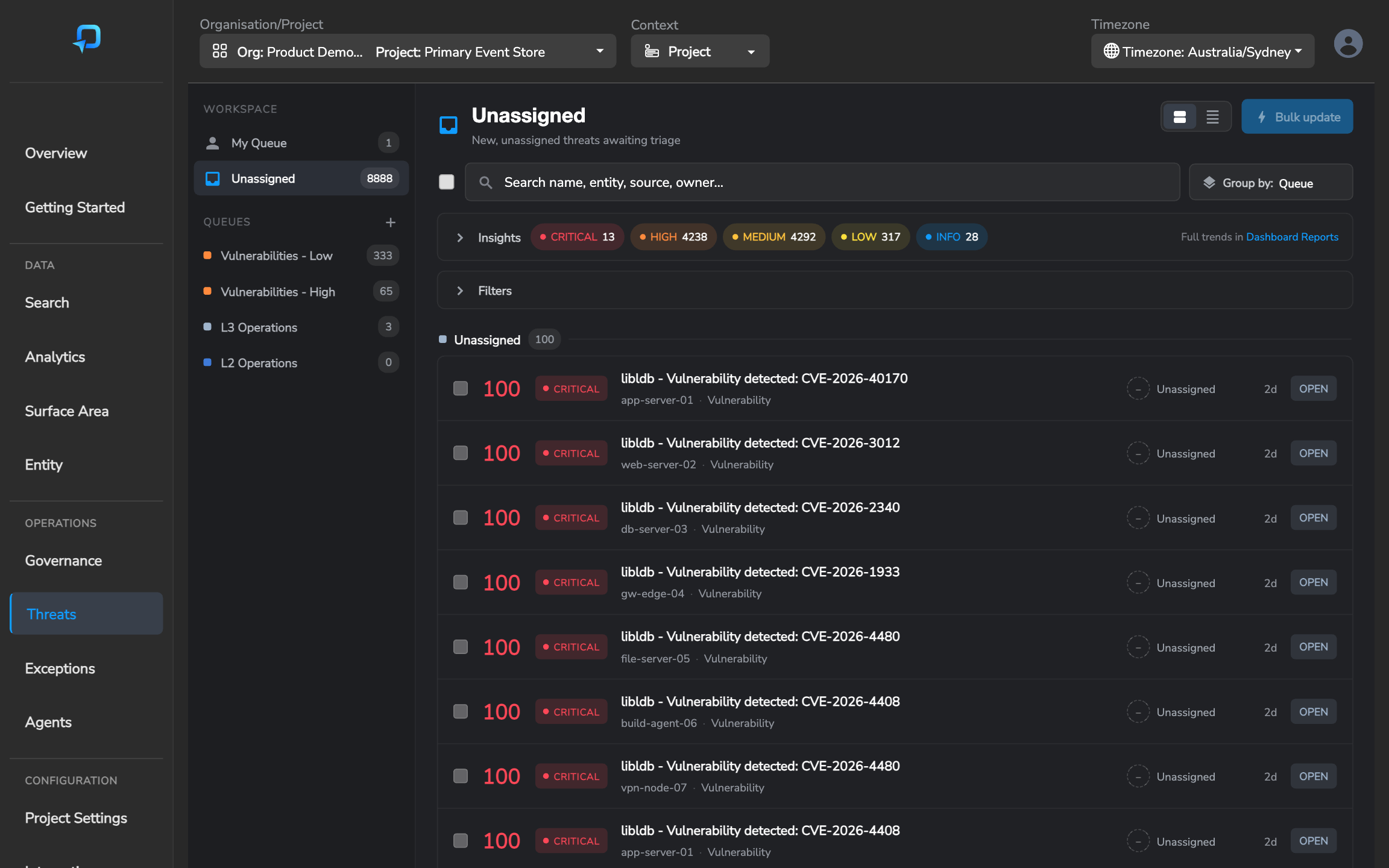
Task: Add a new queue with plus icon
Action: coord(391,222)
